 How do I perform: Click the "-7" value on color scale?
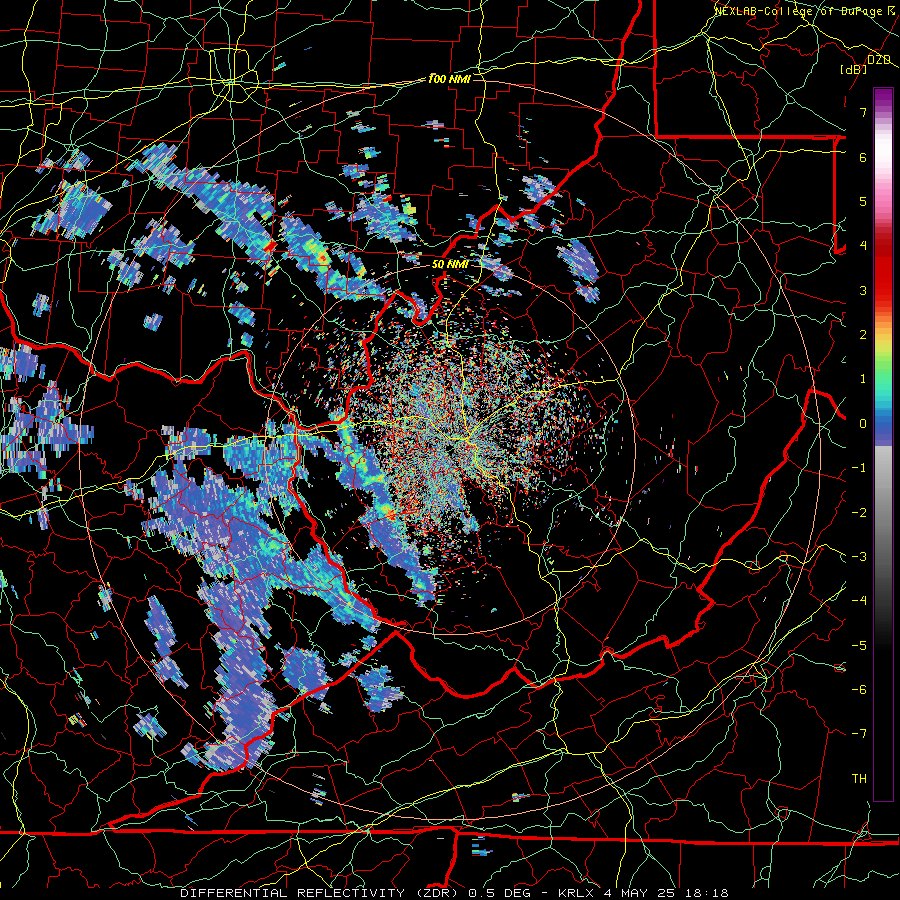[859, 734]
